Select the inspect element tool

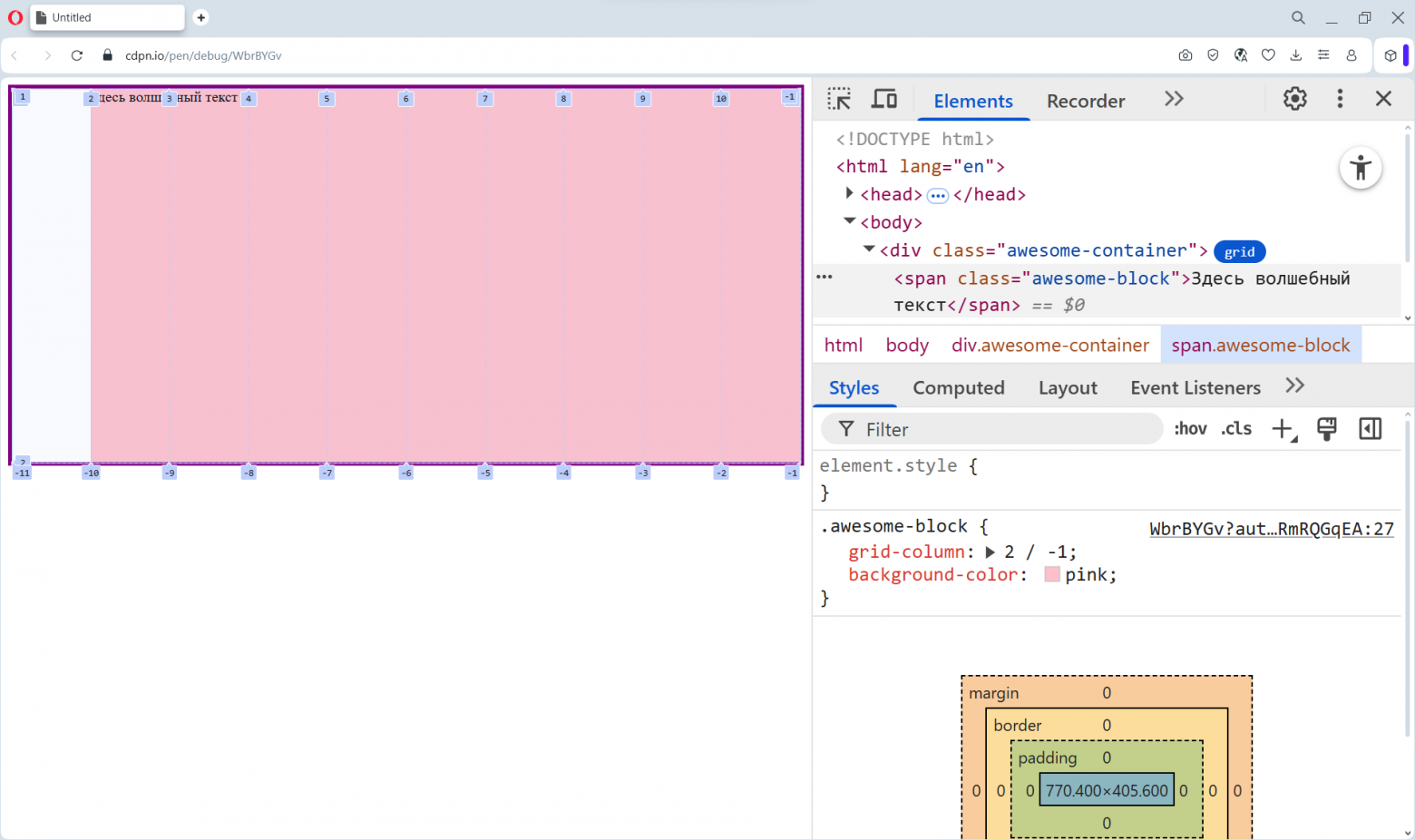pos(839,99)
